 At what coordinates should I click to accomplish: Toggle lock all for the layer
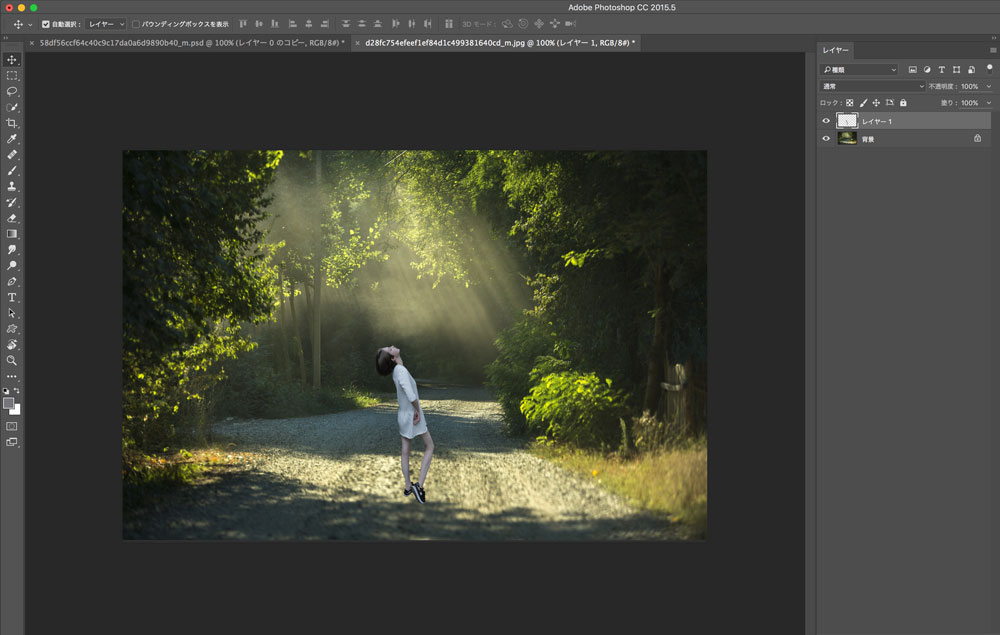tap(903, 103)
